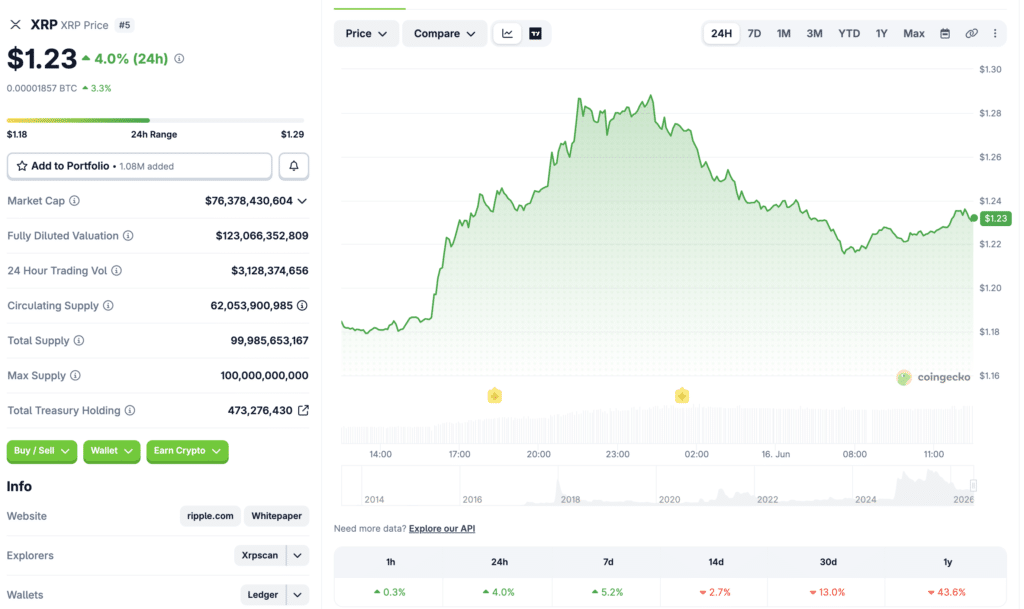Screen dimensions: 1024x609
Task: Switch to the TradingView chart icon
Action: [536, 33]
